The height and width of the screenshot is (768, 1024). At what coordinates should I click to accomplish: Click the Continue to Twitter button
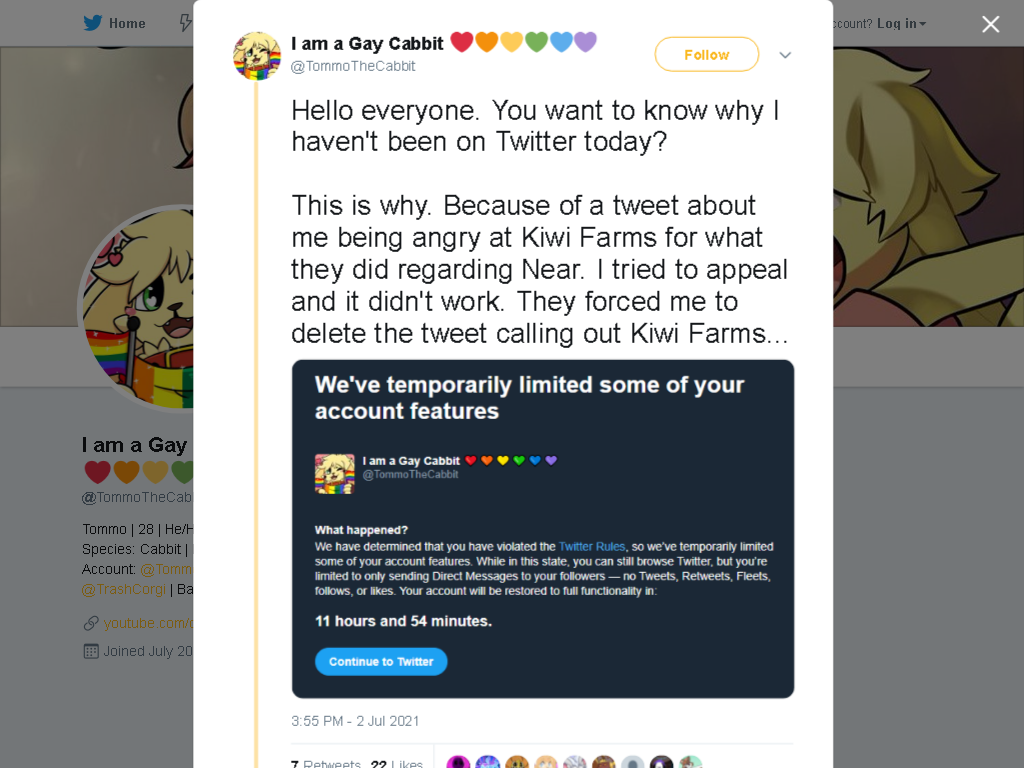[381, 662]
